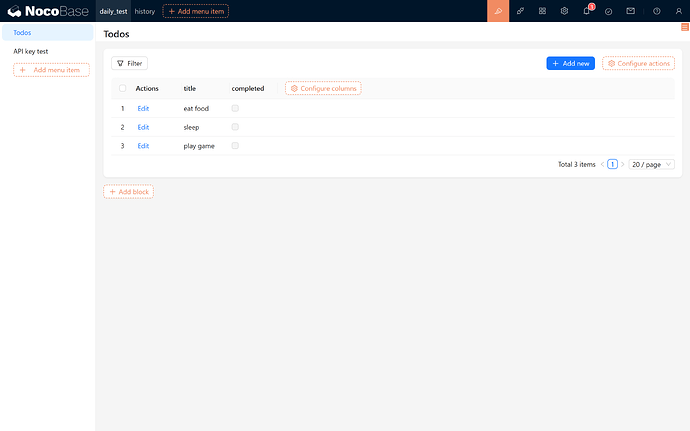Click the Todos page heading
690x431 pixels.
pyautogui.click(x=116, y=34)
